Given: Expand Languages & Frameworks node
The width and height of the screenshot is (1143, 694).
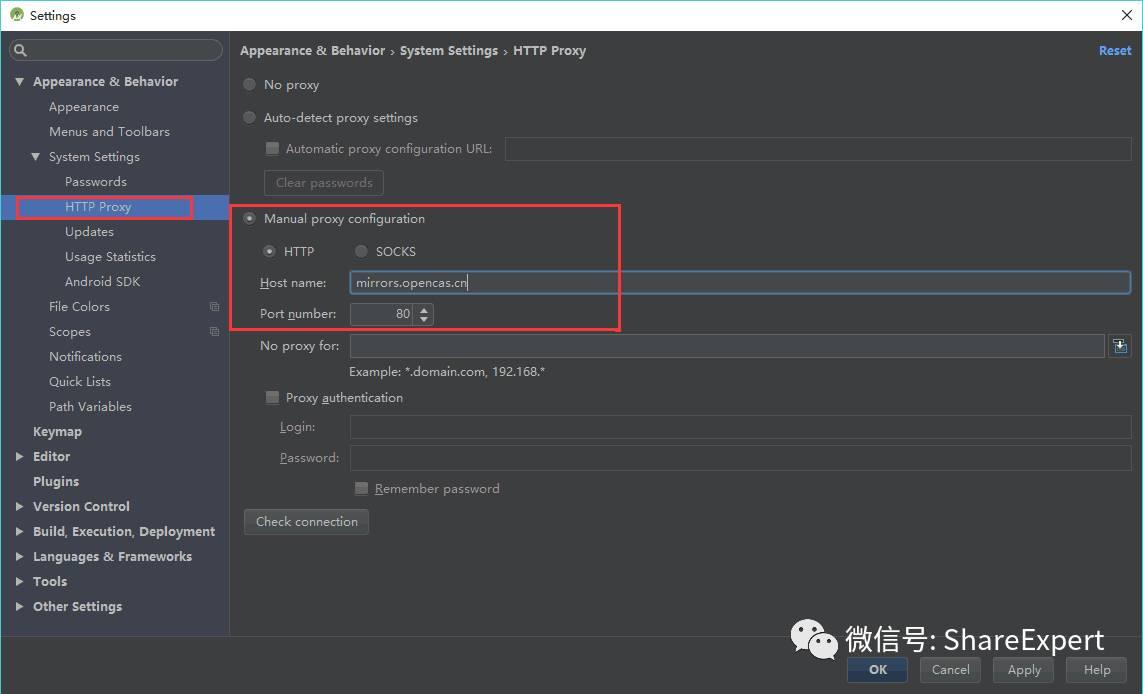Looking at the screenshot, I should point(20,556).
